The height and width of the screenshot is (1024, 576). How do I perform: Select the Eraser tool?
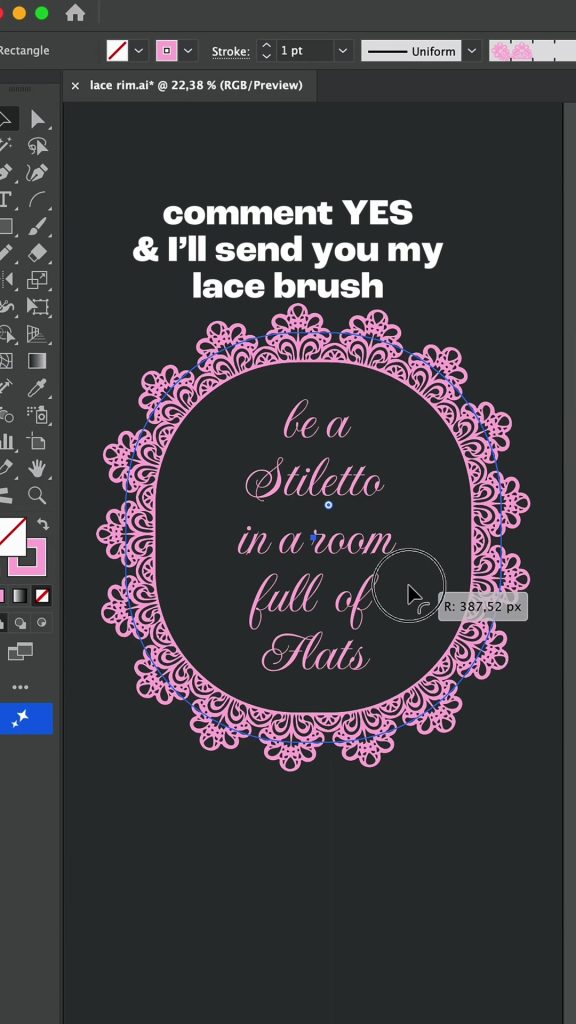pyautogui.click(x=38, y=253)
